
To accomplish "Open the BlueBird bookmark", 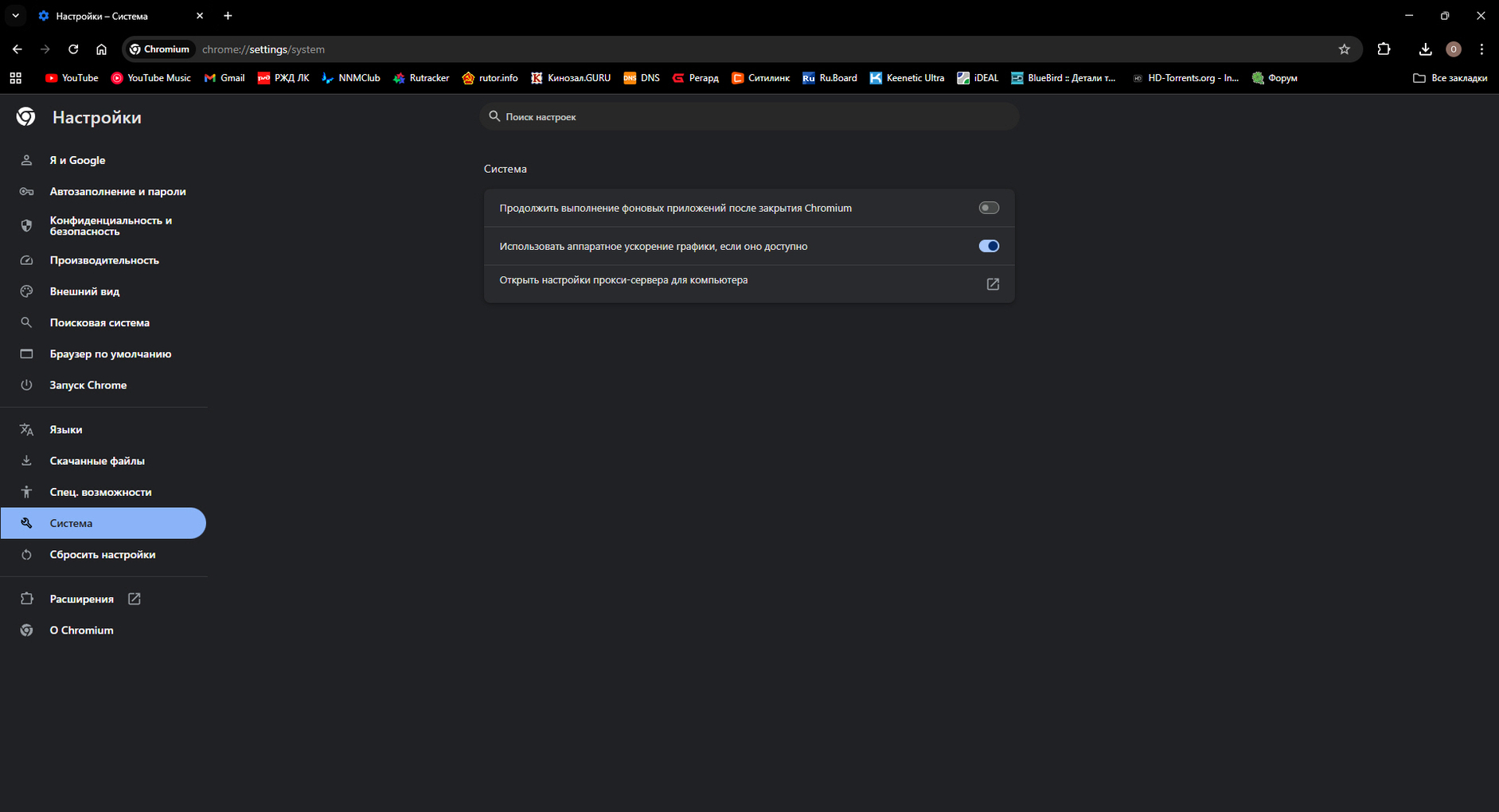I will click(x=1064, y=78).
